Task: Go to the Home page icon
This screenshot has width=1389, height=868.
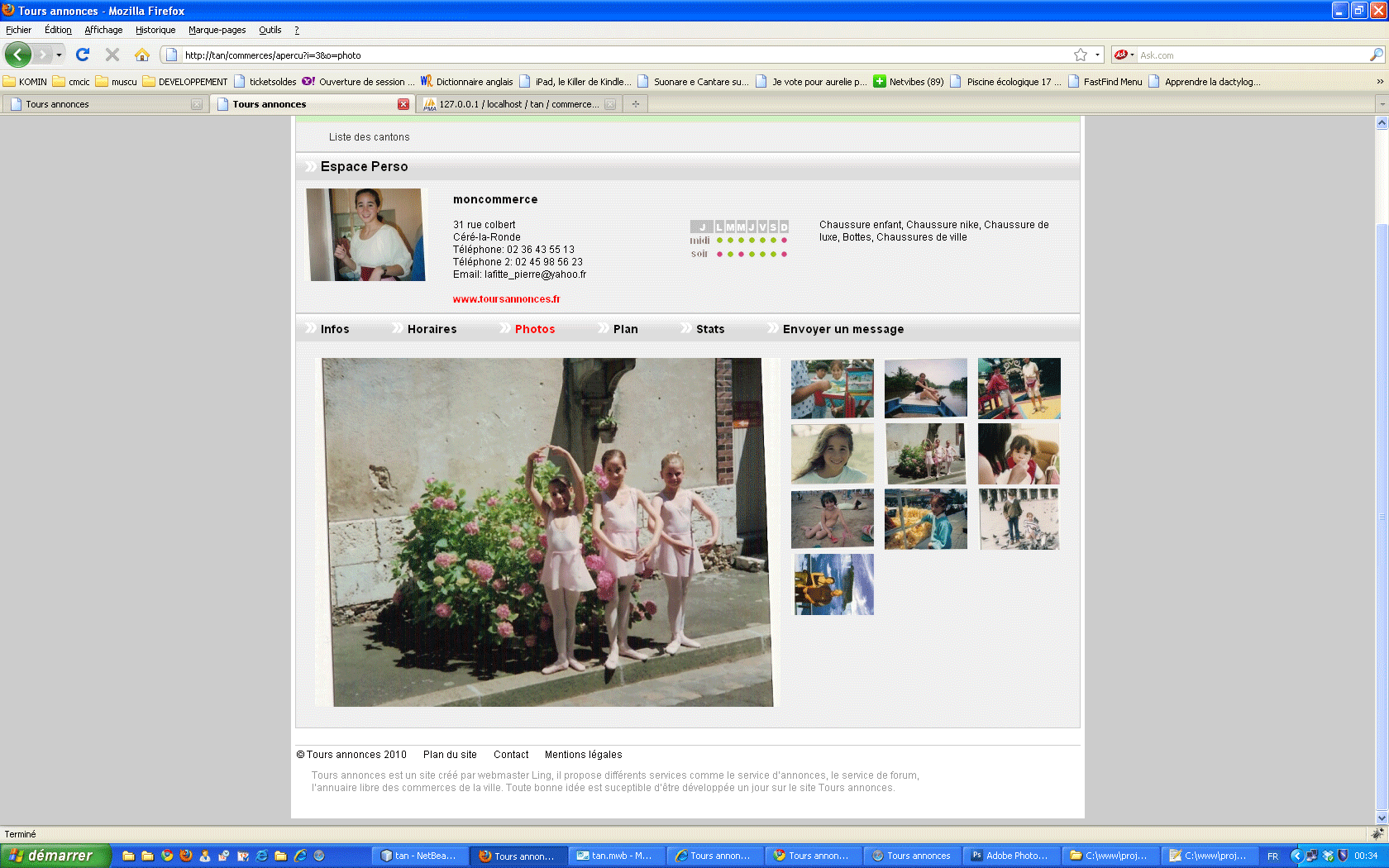Action: click(142, 55)
